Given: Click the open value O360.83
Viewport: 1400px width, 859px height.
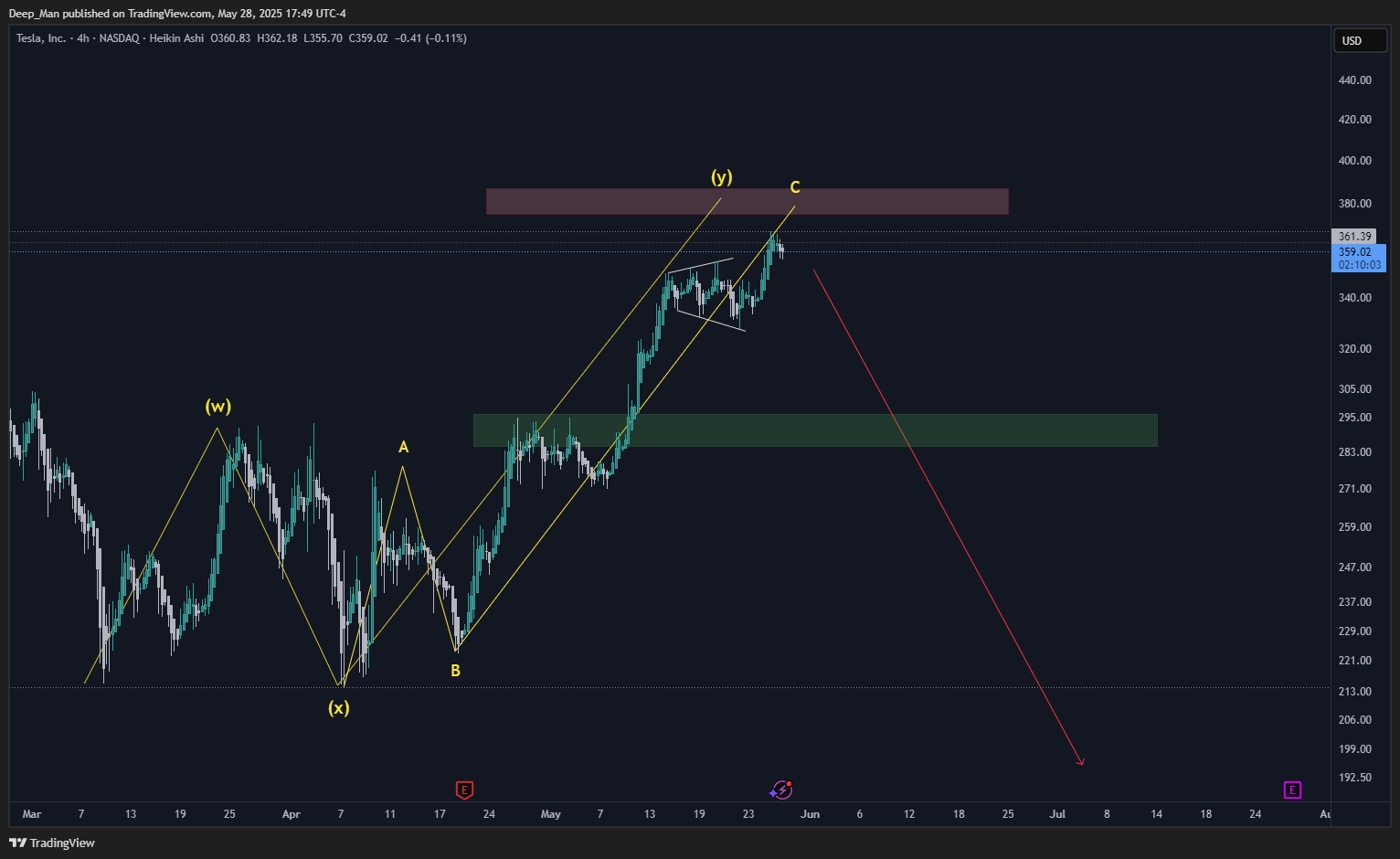Looking at the screenshot, I should click(230, 38).
